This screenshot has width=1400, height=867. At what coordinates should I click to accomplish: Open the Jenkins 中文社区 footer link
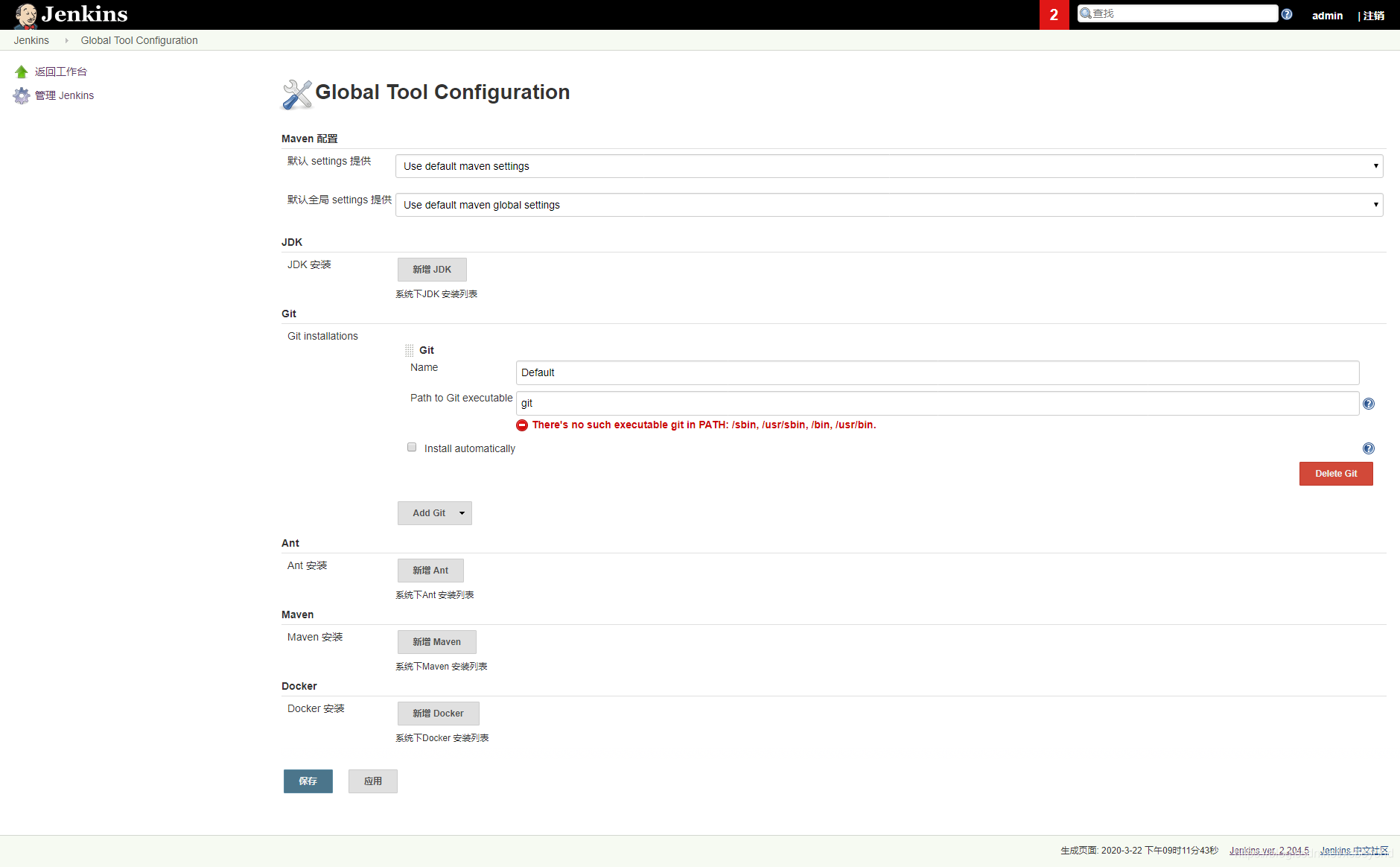pyautogui.click(x=1354, y=851)
